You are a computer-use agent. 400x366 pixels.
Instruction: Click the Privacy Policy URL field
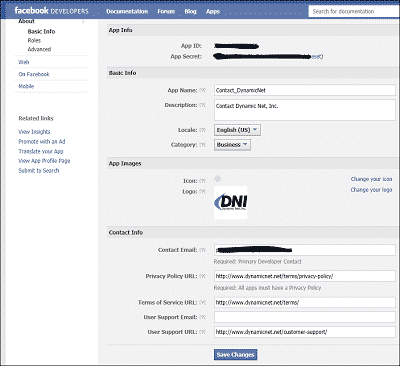tap(305, 276)
